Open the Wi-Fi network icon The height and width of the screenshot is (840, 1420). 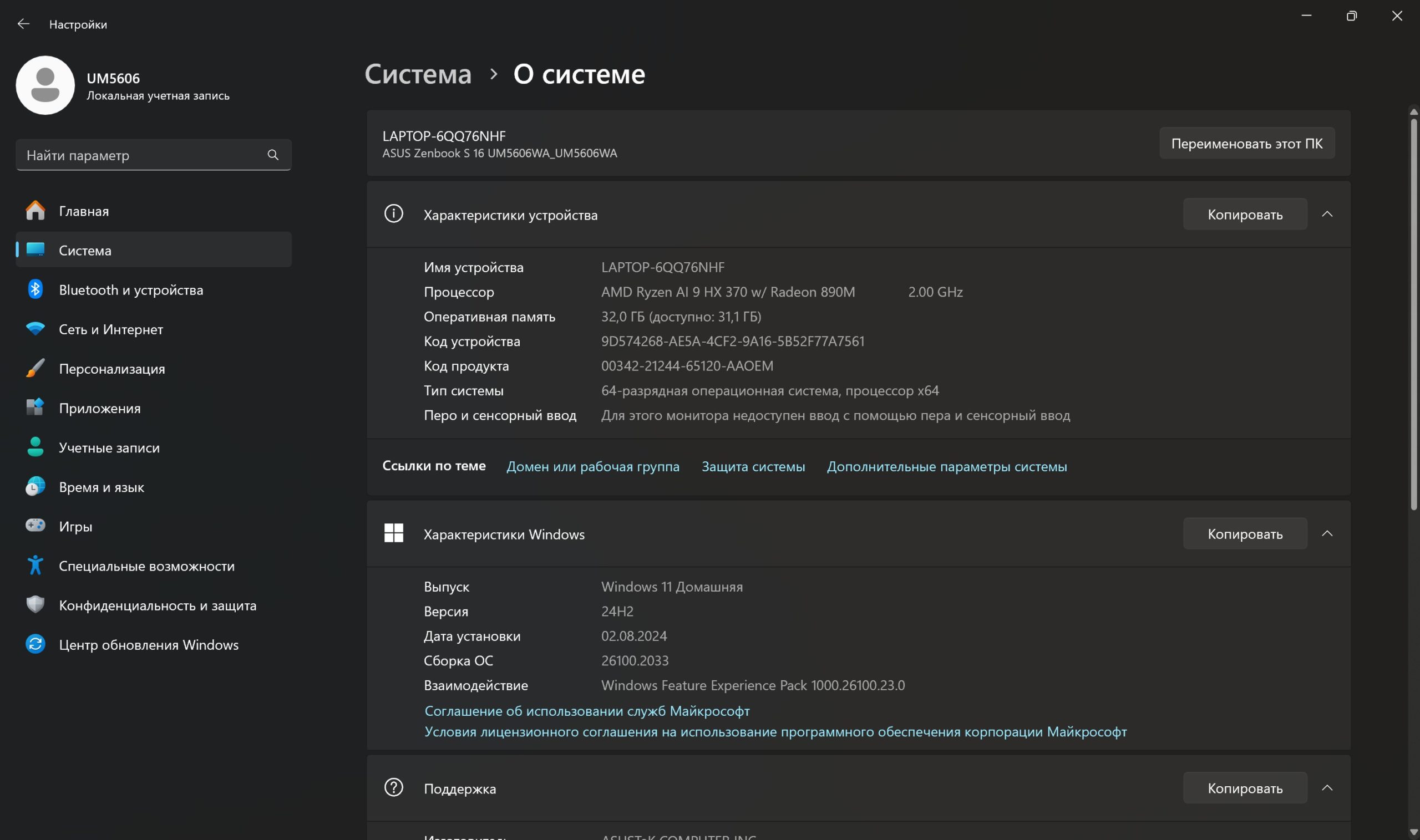35,329
